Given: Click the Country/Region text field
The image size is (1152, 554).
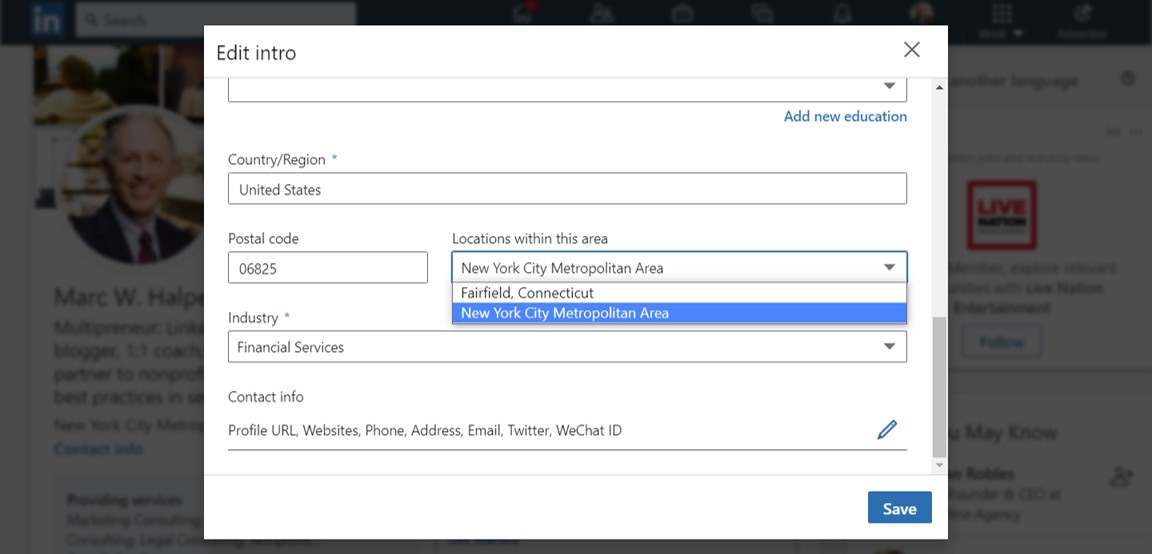Looking at the screenshot, I should click(x=567, y=189).
